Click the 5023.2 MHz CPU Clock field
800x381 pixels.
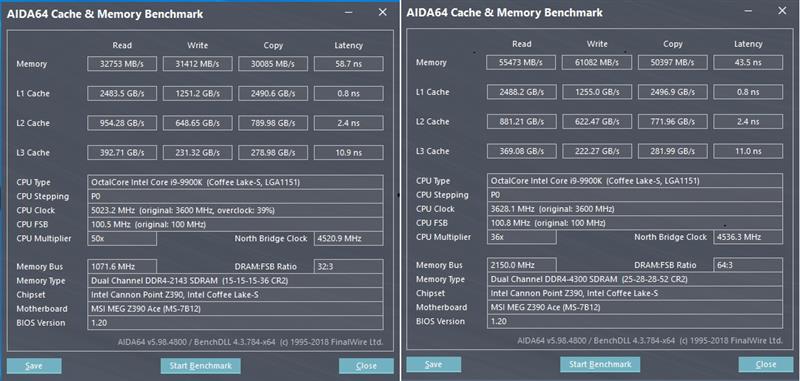pos(235,210)
